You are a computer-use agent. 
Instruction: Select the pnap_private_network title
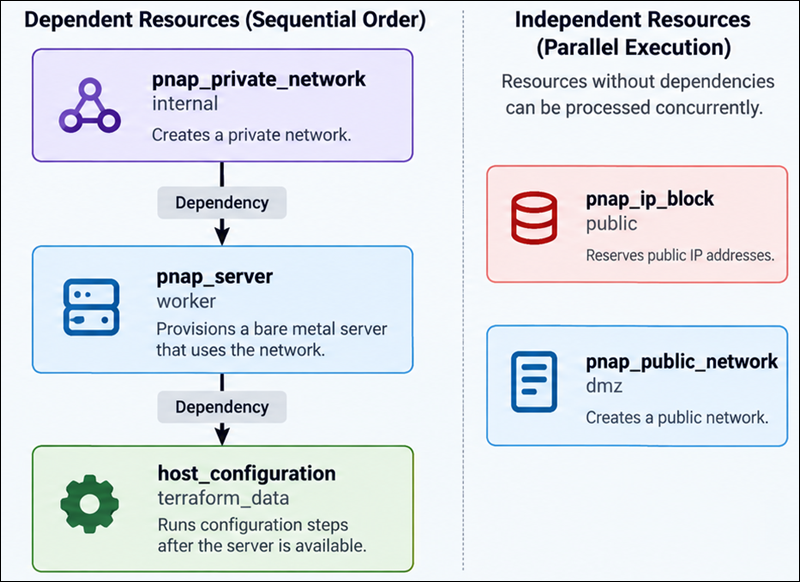259,80
